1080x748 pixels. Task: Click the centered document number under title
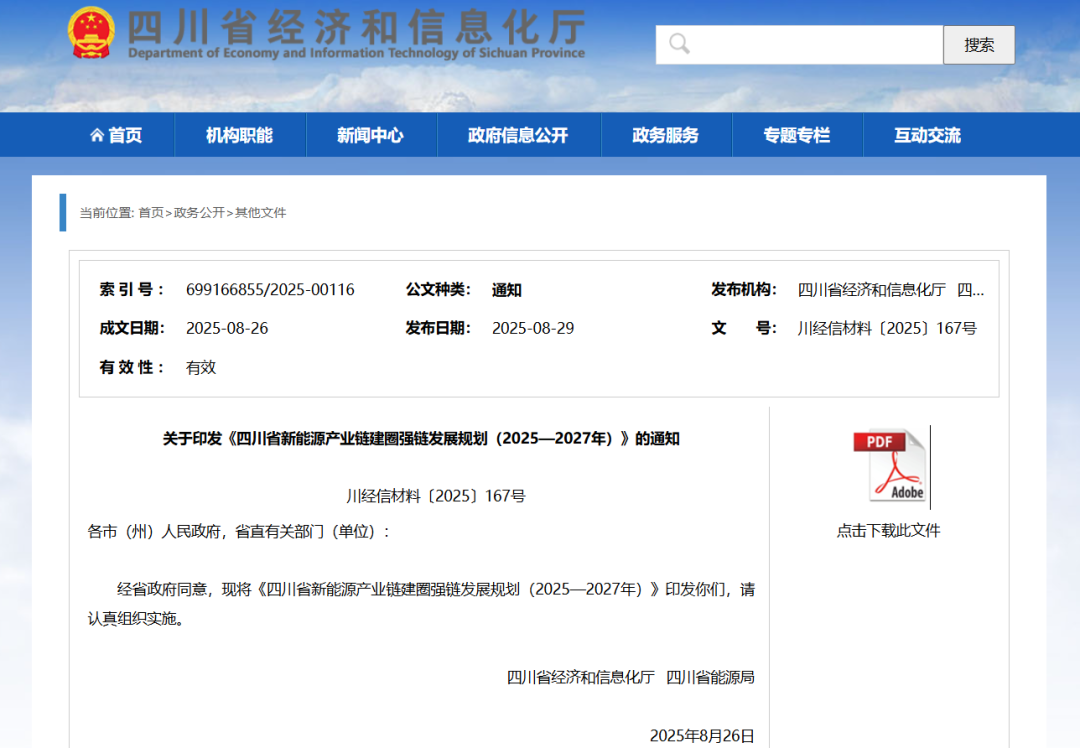click(x=435, y=496)
